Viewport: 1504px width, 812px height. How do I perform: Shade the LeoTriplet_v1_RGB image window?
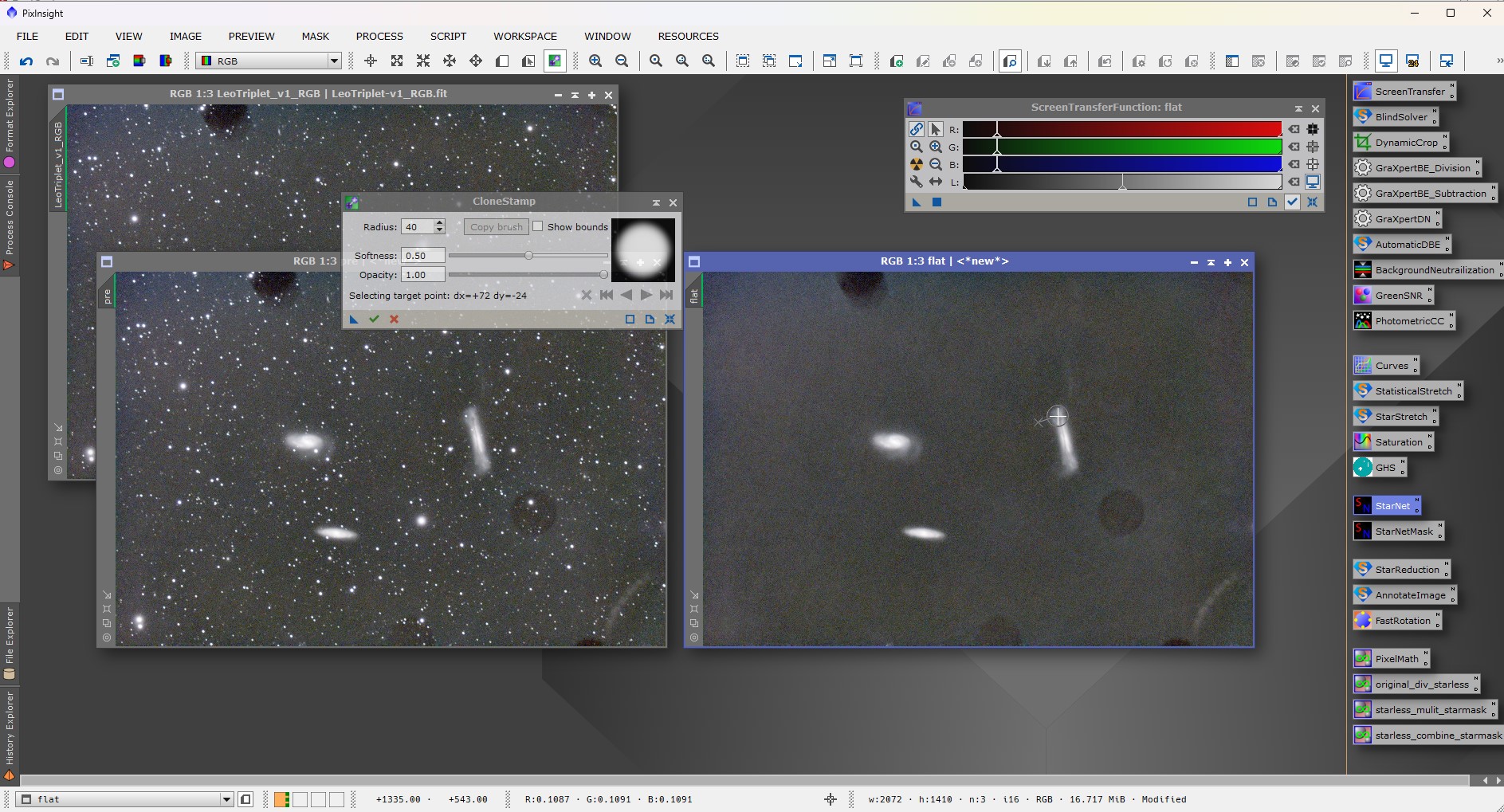pos(575,95)
